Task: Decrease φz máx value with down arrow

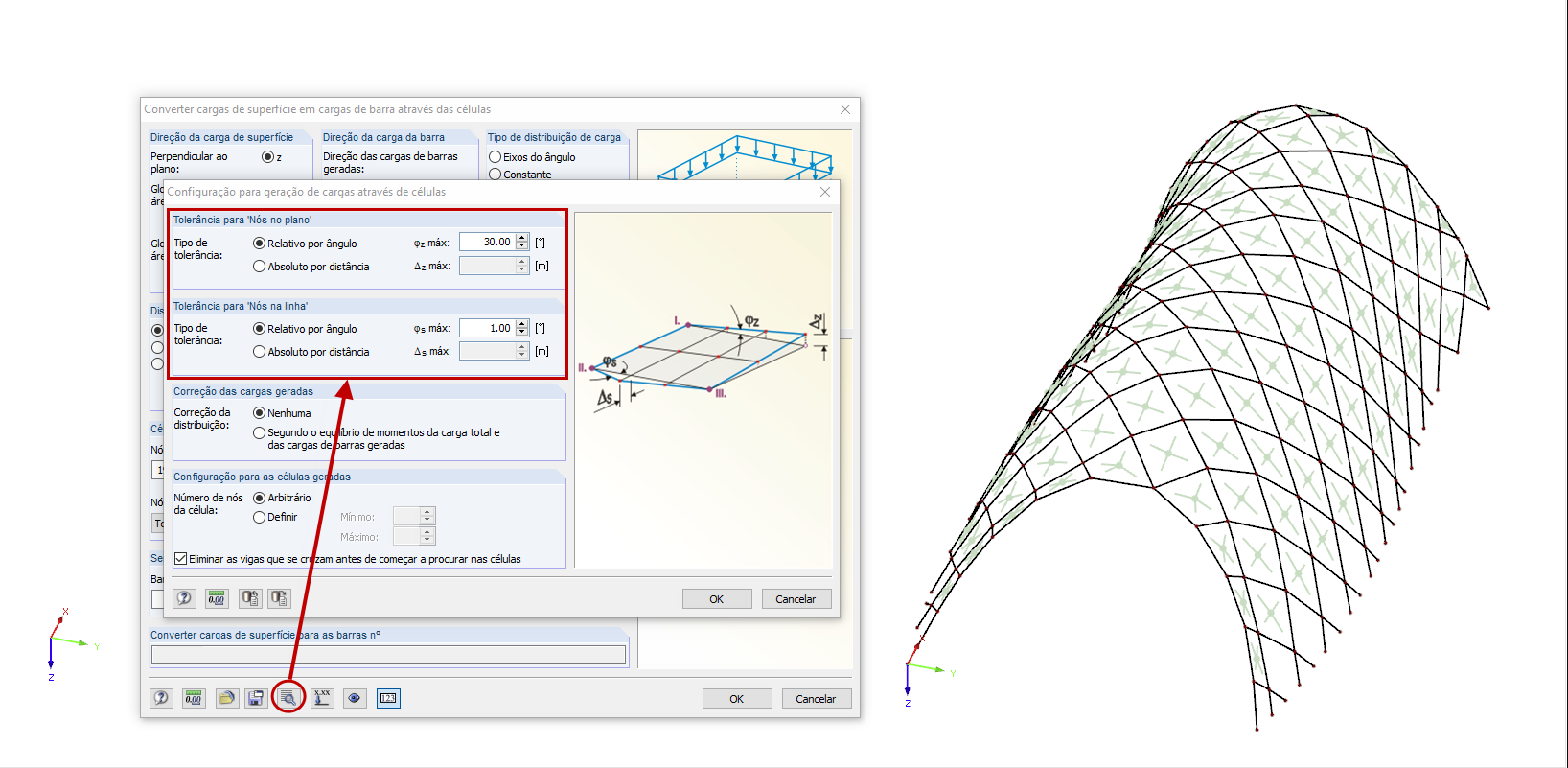Action: [522, 246]
